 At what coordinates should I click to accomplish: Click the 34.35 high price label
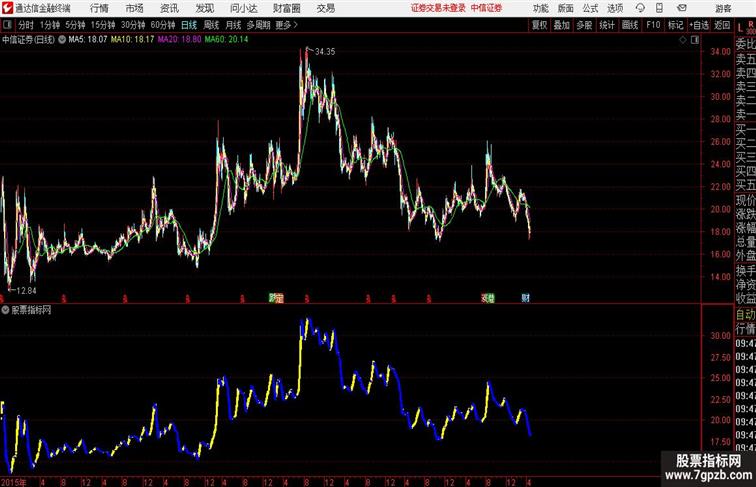pos(325,52)
